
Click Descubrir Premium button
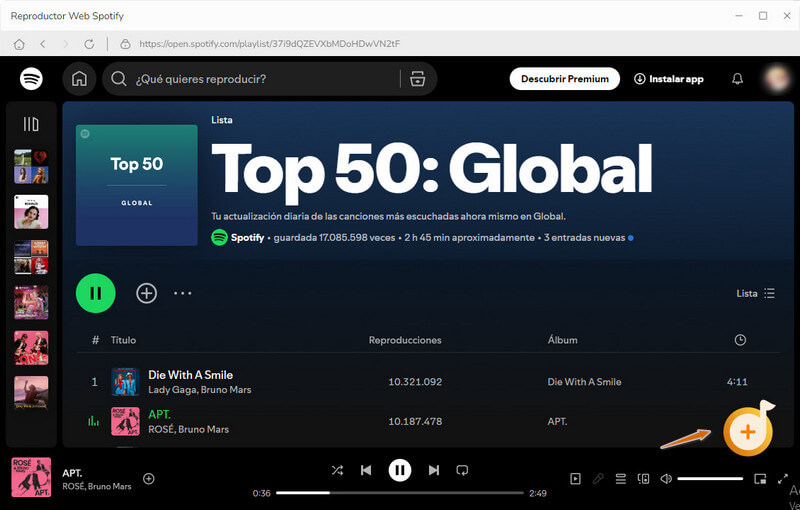(565, 79)
